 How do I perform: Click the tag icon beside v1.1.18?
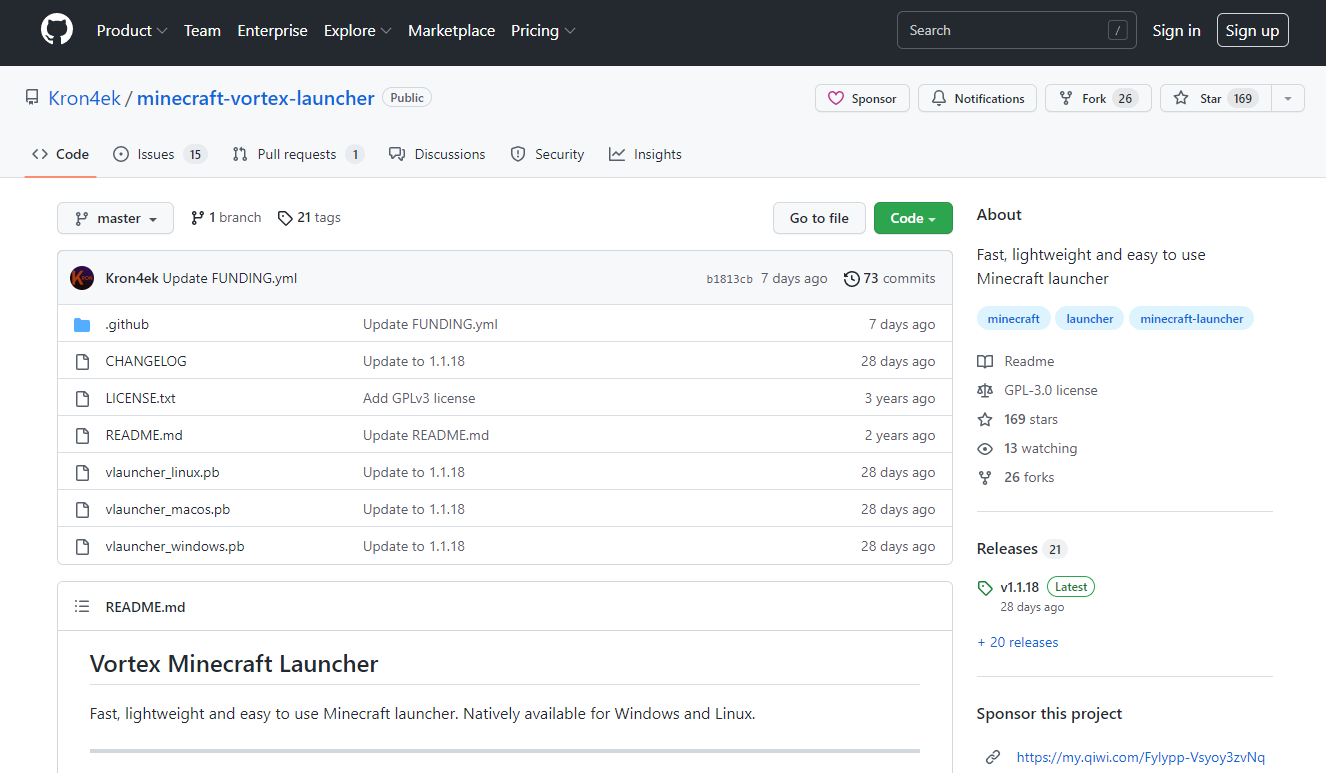(985, 588)
